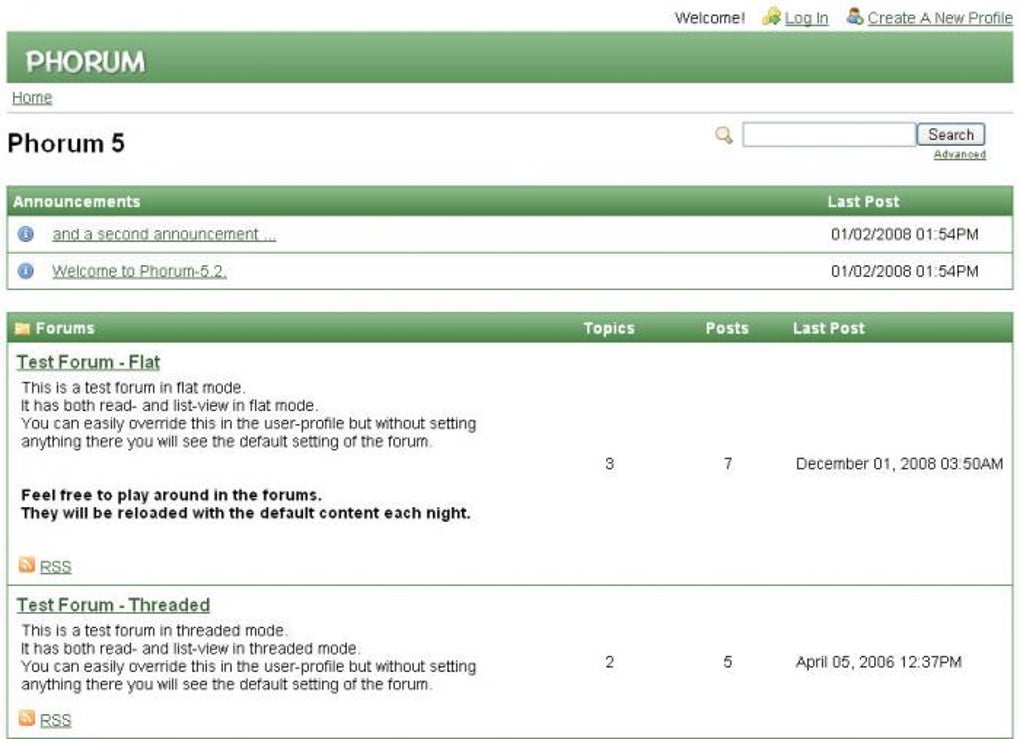
Task: Open the Log In link
Action: pos(806,18)
